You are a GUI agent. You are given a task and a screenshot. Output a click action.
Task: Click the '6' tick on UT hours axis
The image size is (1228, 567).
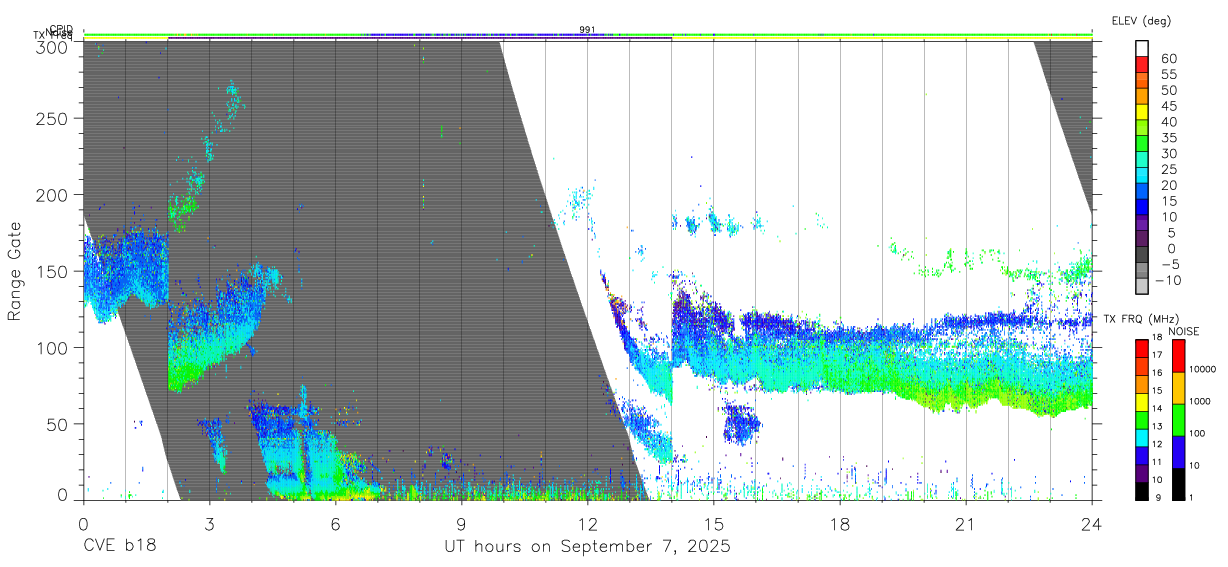point(335,524)
